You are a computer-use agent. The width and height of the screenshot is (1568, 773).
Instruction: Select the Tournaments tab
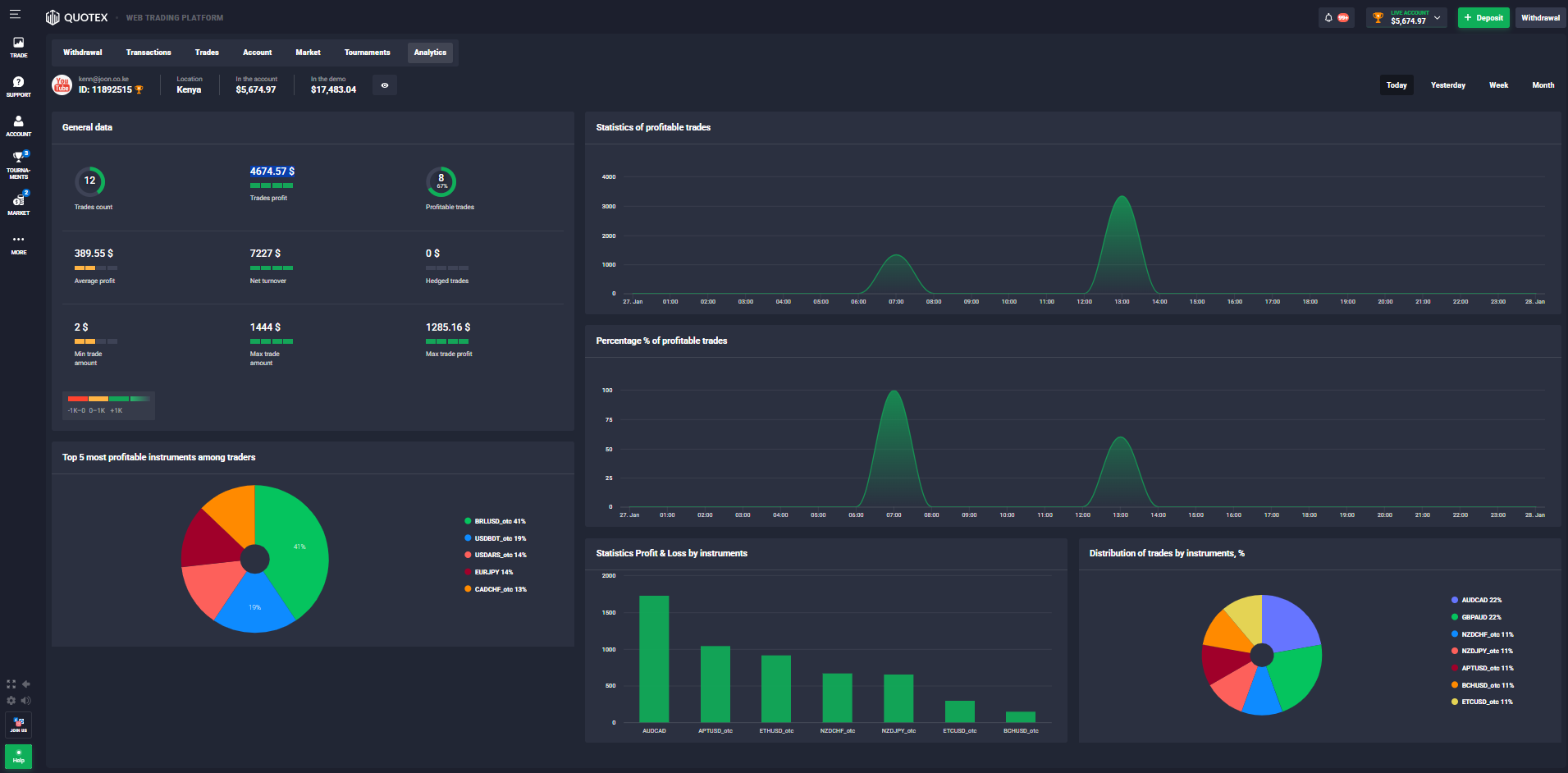pos(367,53)
